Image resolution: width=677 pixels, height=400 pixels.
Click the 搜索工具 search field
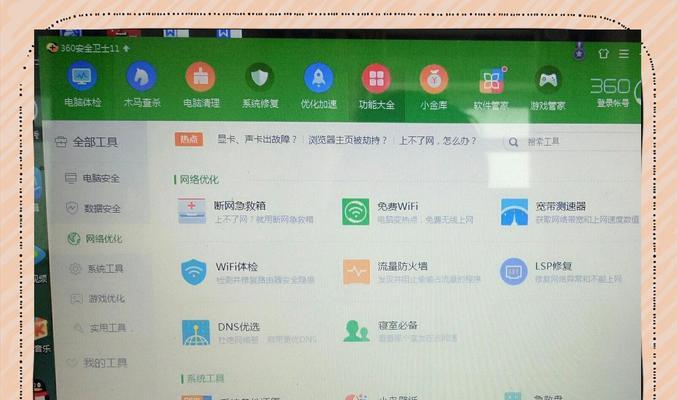click(x=574, y=142)
